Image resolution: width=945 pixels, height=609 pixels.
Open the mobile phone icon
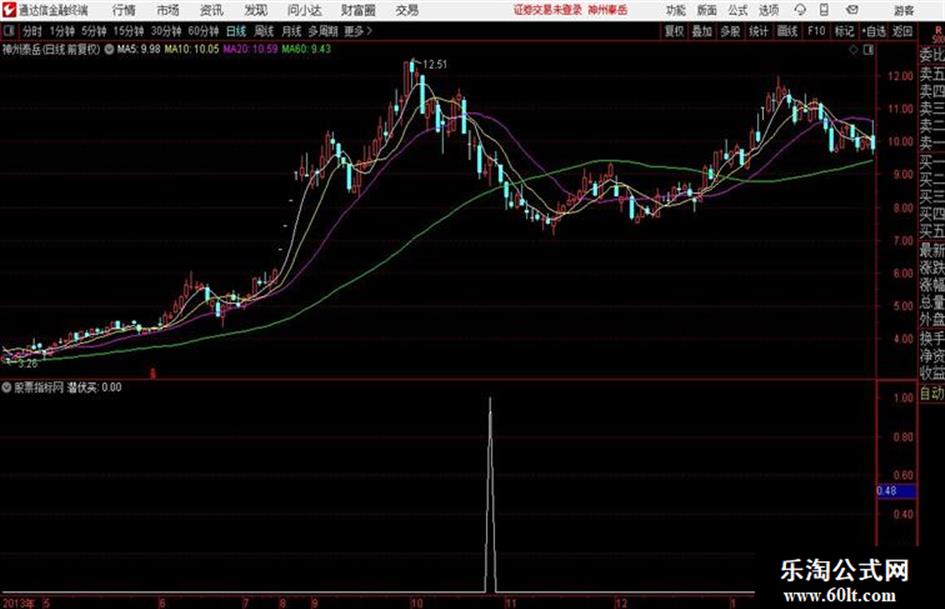pyautogui.click(x=824, y=10)
